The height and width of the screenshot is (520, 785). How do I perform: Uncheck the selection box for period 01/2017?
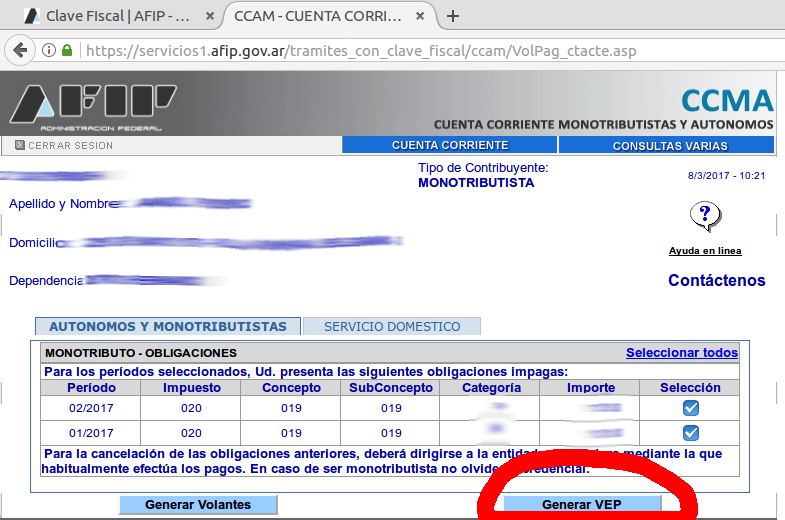[x=691, y=432]
